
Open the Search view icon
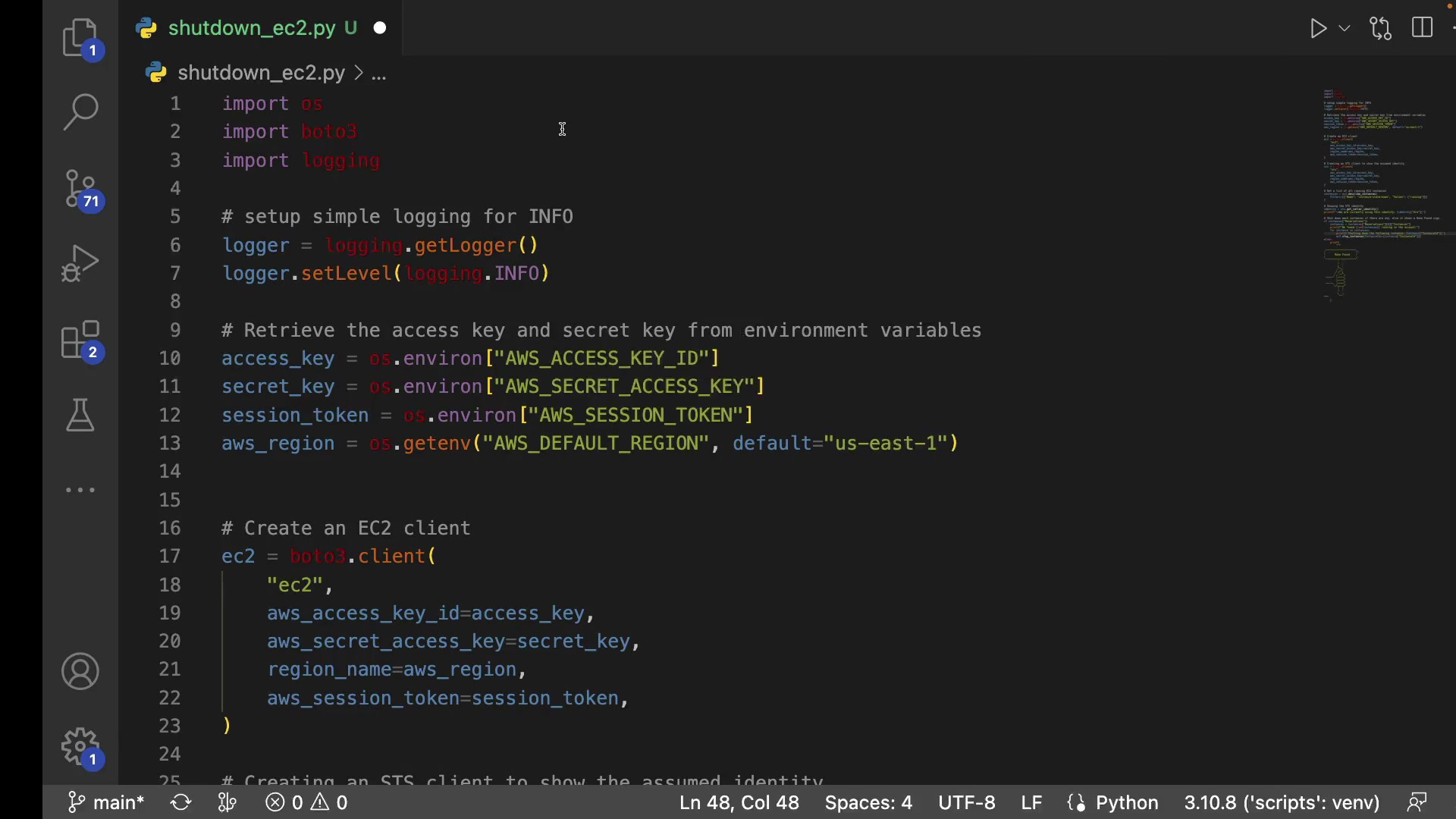click(x=80, y=112)
